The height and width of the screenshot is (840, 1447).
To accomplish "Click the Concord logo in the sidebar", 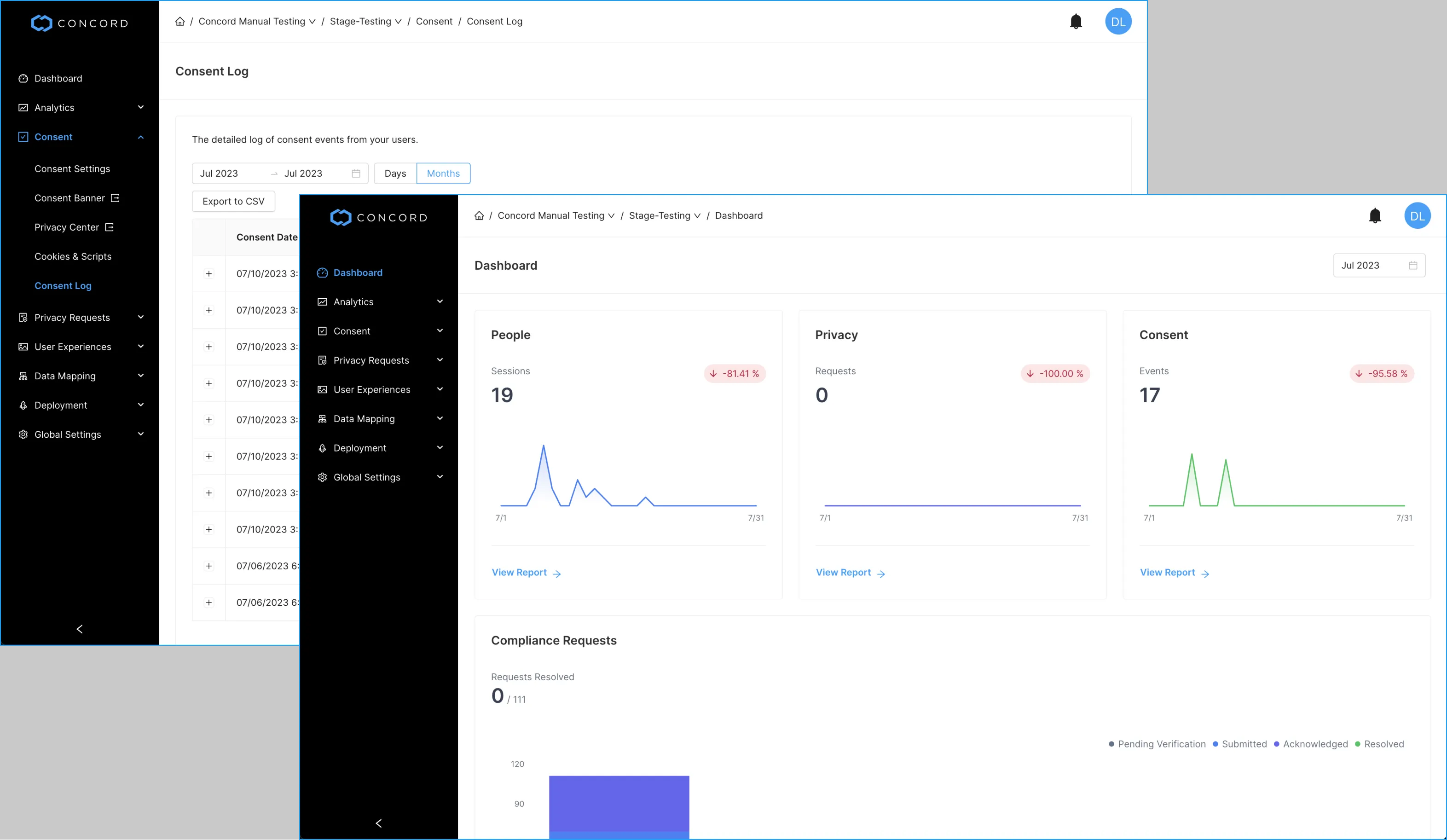I will click(x=378, y=217).
